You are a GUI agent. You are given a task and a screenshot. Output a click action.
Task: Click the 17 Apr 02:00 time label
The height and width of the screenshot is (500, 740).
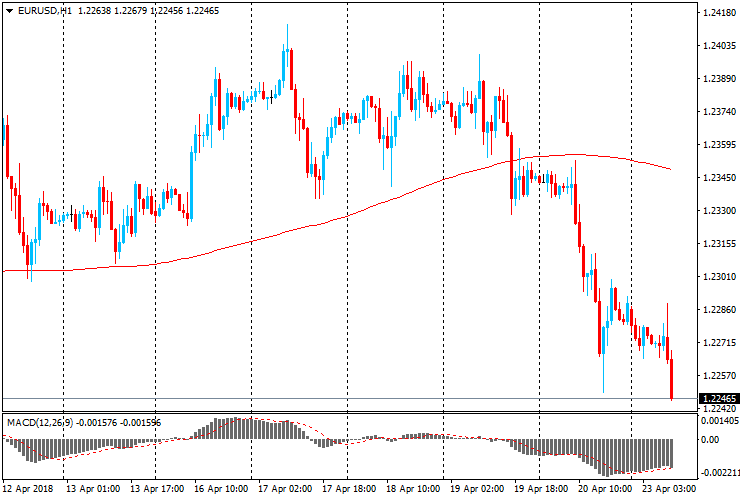pos(285,489)
